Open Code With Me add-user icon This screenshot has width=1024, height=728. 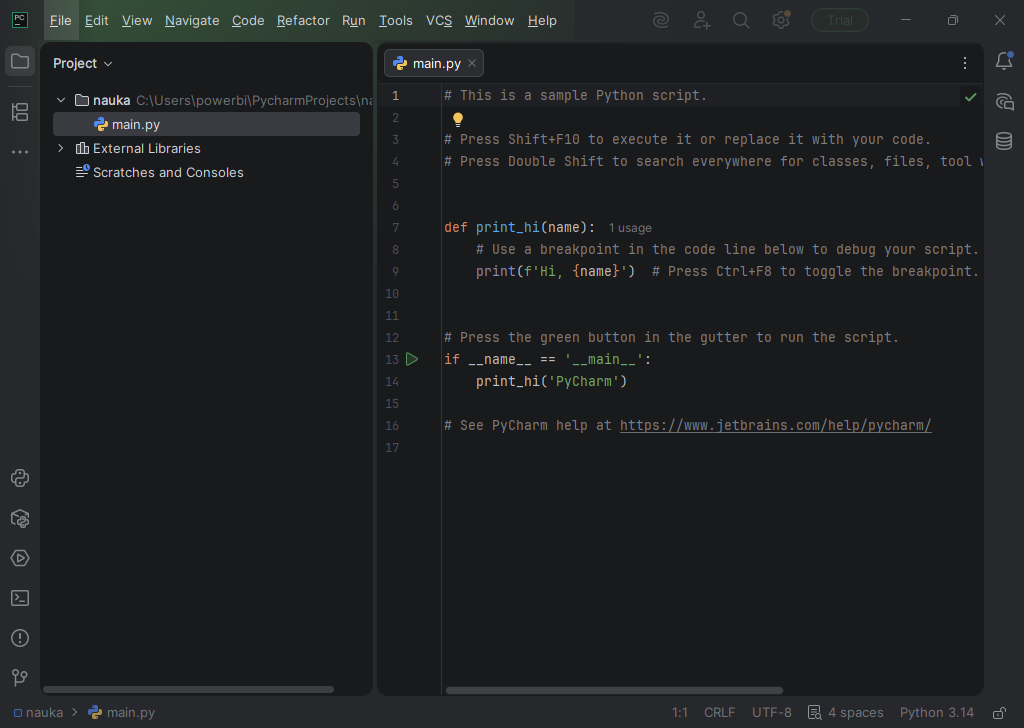click(701, 20)
